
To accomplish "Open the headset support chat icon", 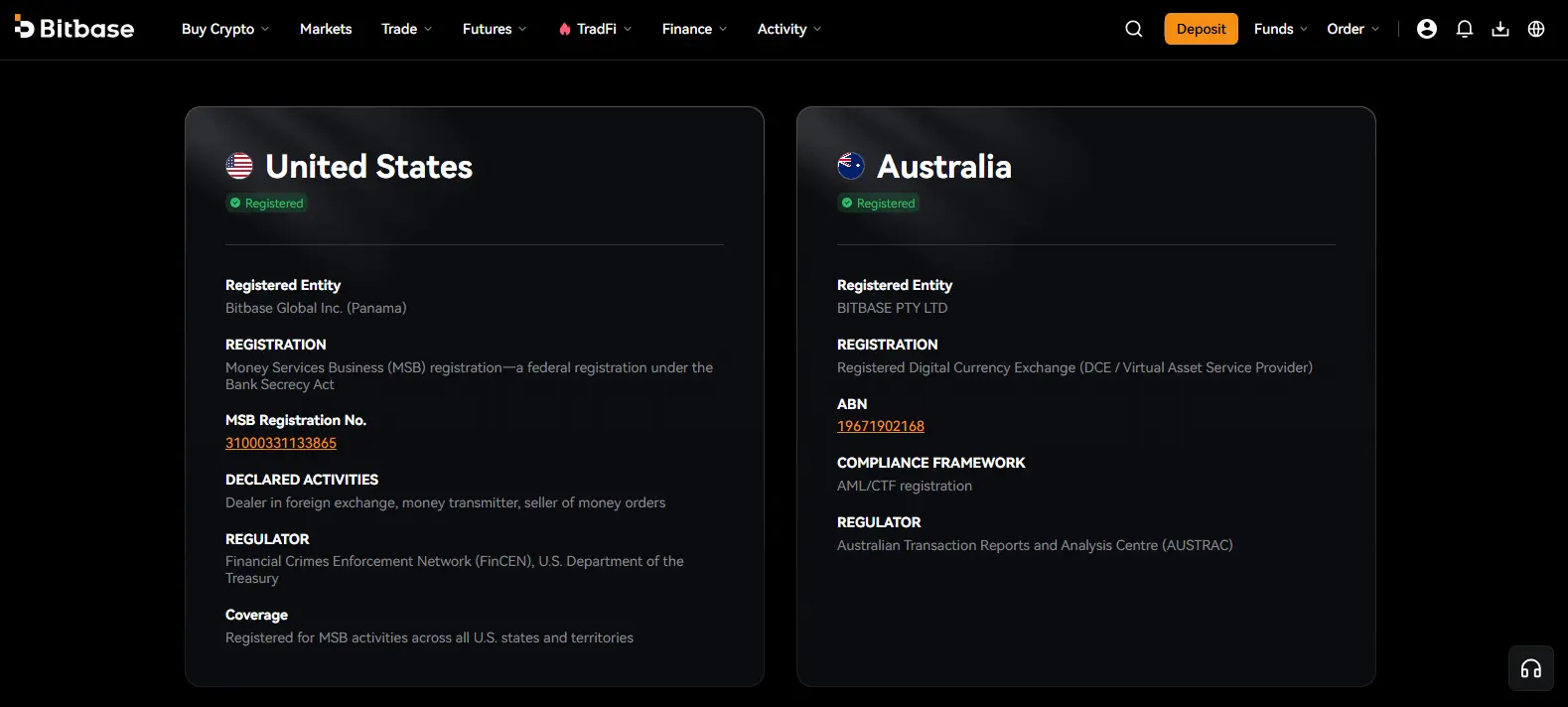I will [1531, 668].
